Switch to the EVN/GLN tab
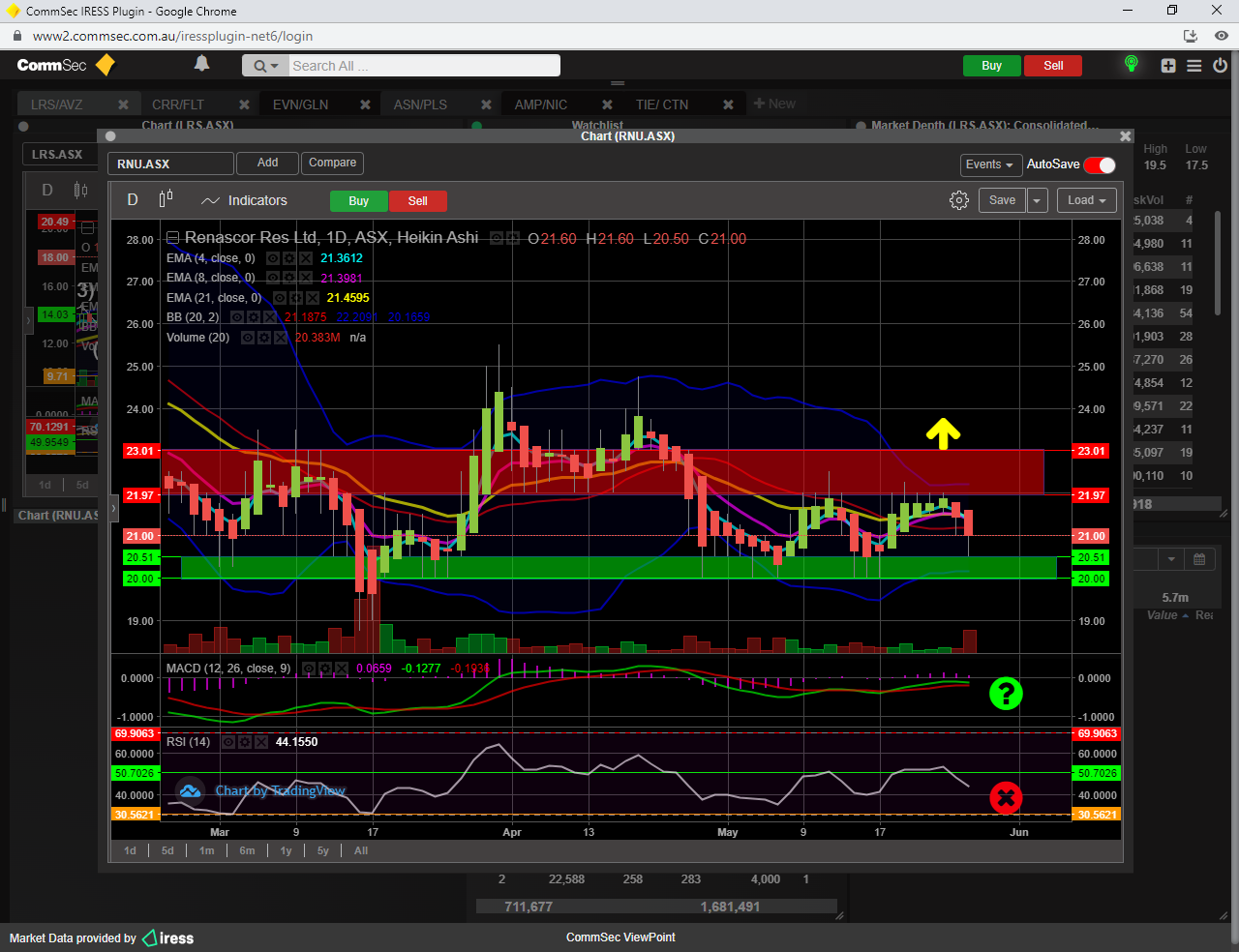Image resolution: width=1239 pixels, height=952 pixels. [x=300, y=104]
